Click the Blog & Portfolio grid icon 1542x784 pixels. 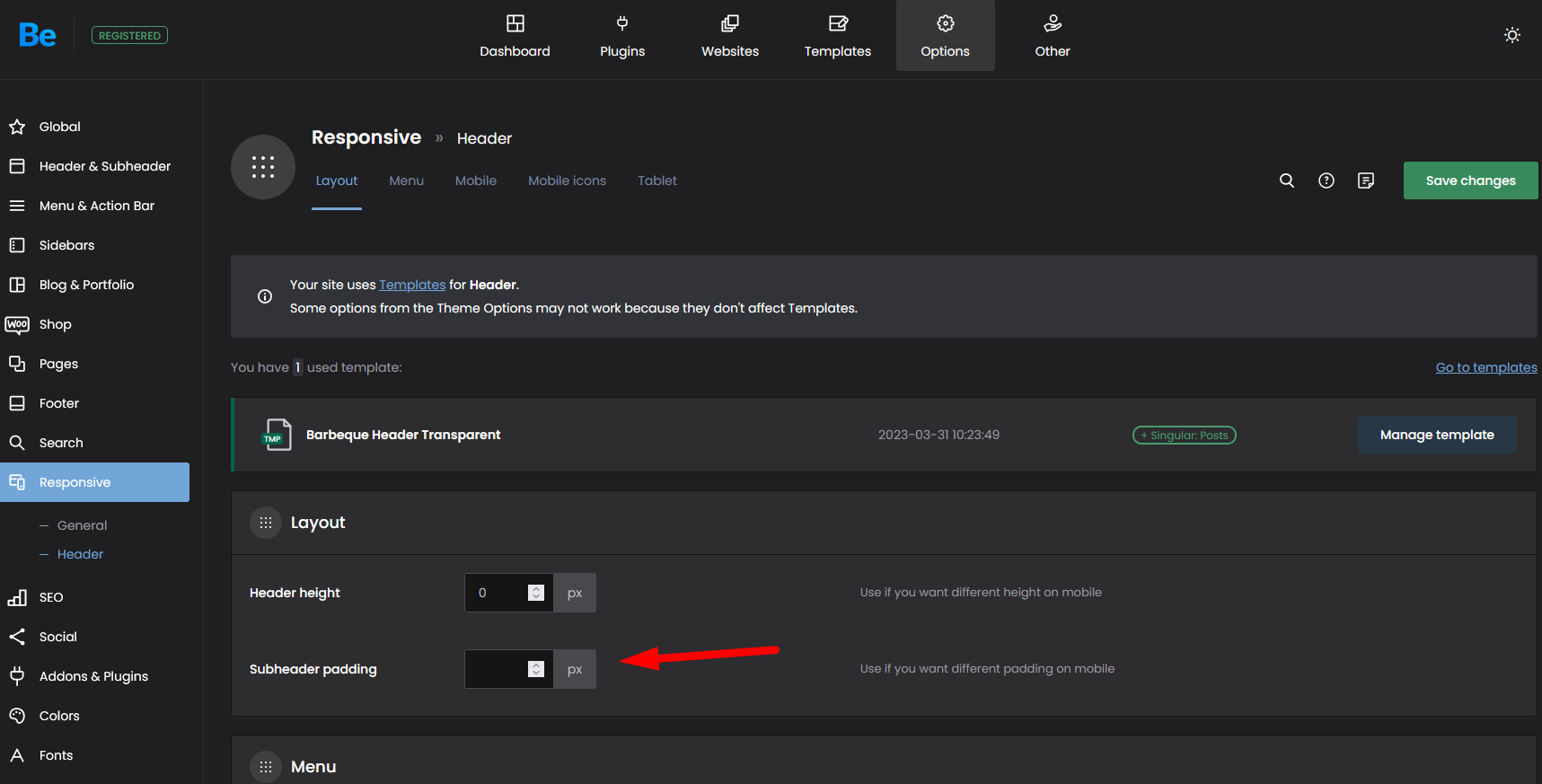(x=17, y=285)
